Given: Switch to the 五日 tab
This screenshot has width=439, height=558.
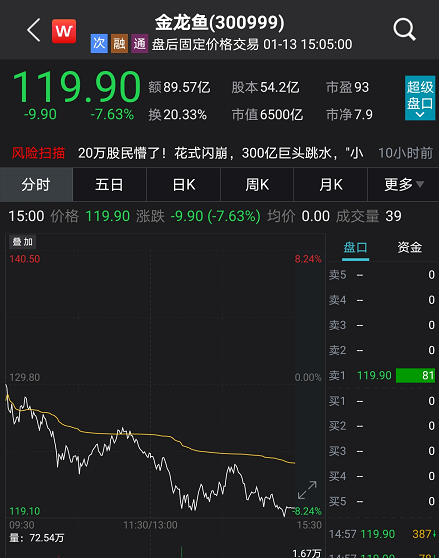Looking at the screenshot, I should coord(110,185).
